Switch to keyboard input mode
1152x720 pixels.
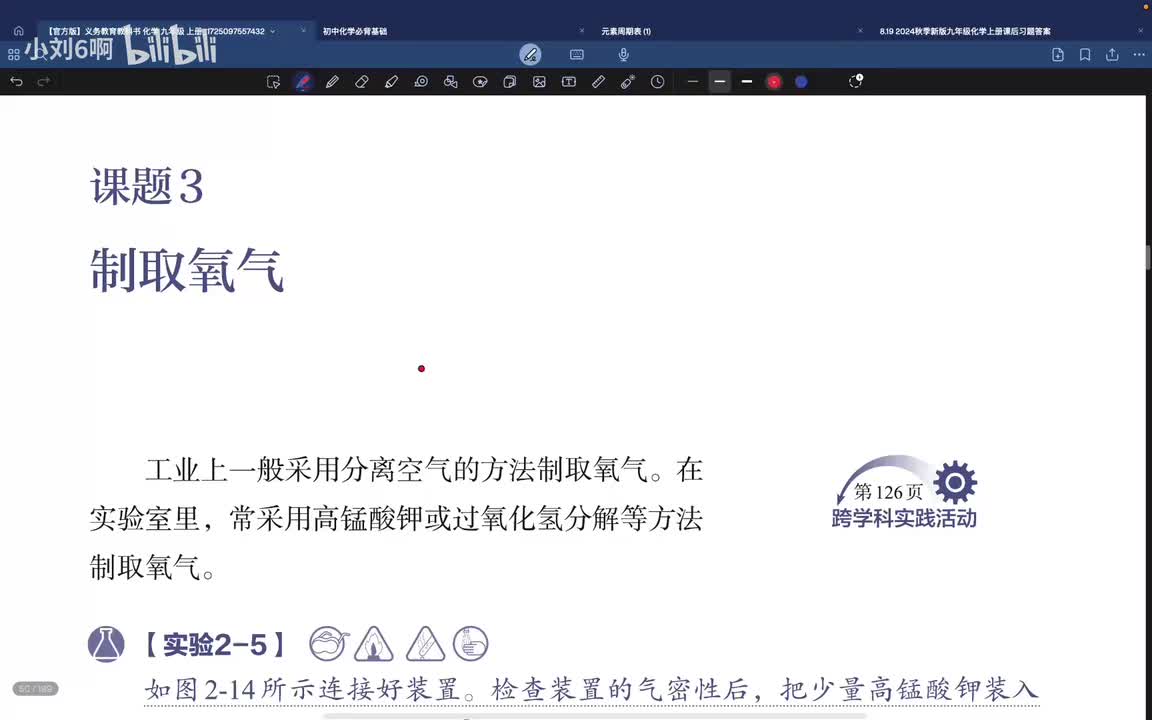click(x=577, y=54)
